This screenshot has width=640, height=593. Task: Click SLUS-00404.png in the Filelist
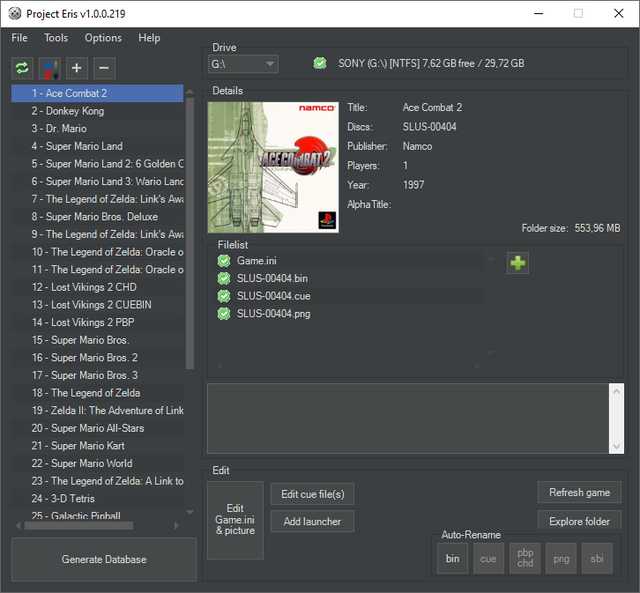[x=273, y=313]
